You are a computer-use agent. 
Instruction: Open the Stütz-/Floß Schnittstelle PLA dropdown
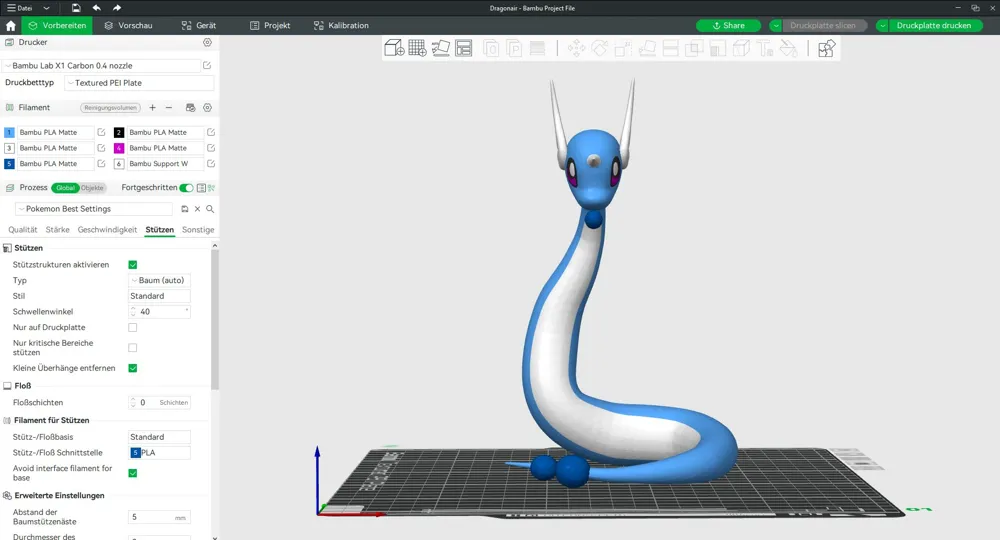(159, 453)
